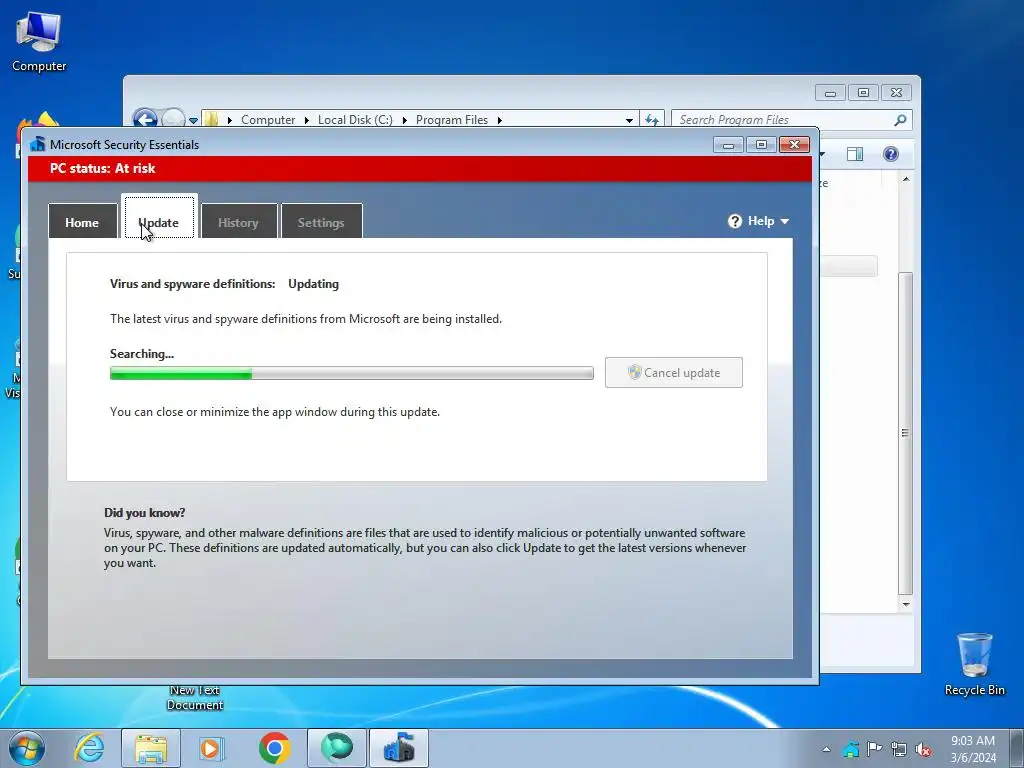Screen dimensions: 1024x768
Task: Click Local Disk (C:) breadcrumb
Action: tap(355, 120)
